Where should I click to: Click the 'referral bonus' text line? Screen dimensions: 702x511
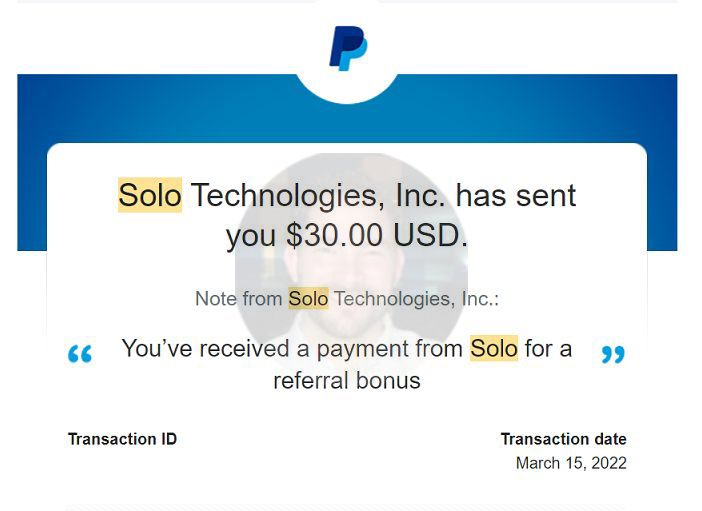(347, 381)
